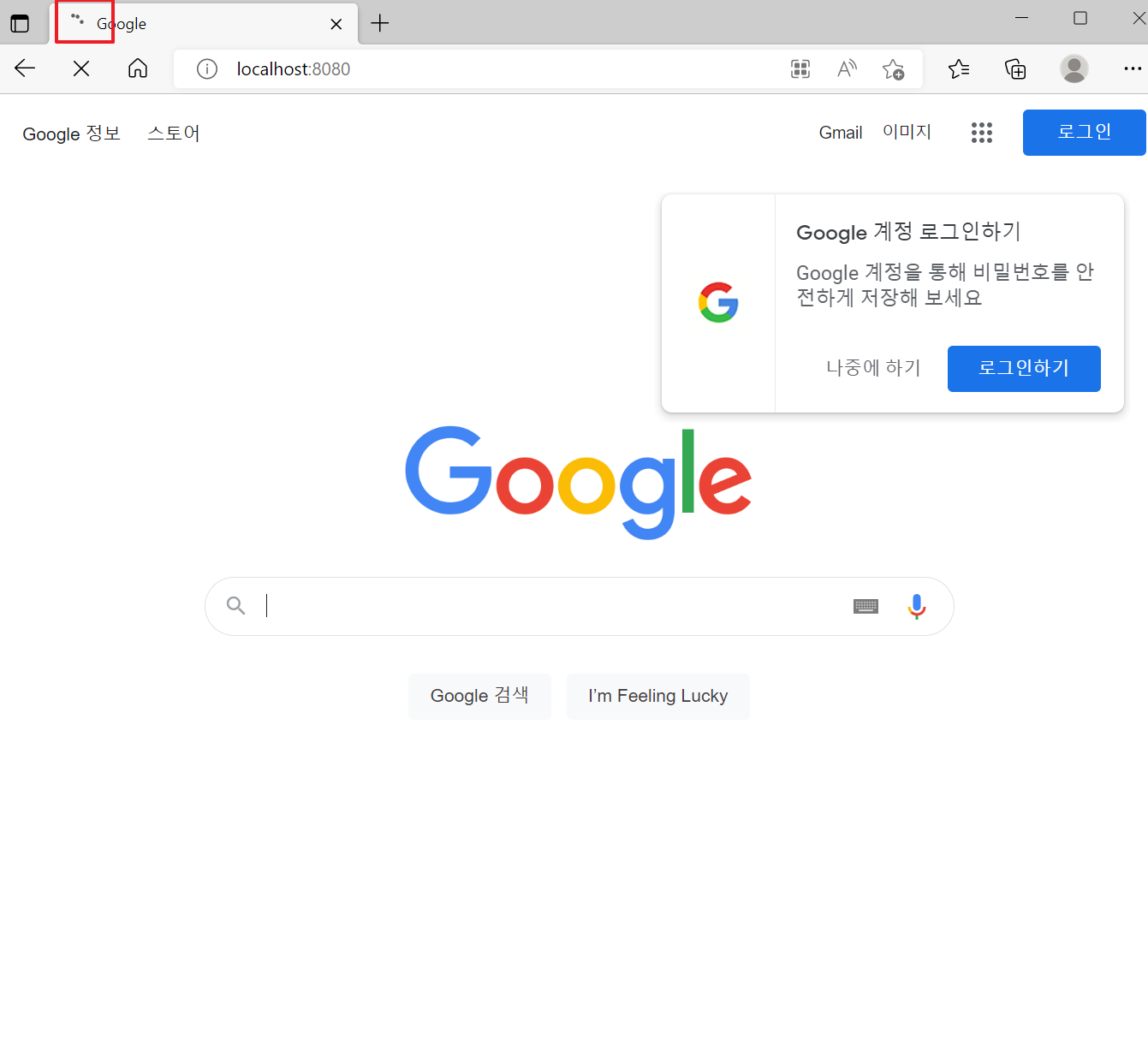The image size is (1148, 1057).
Task: Click the magnifier icon in search box
Action: [236, 606]
